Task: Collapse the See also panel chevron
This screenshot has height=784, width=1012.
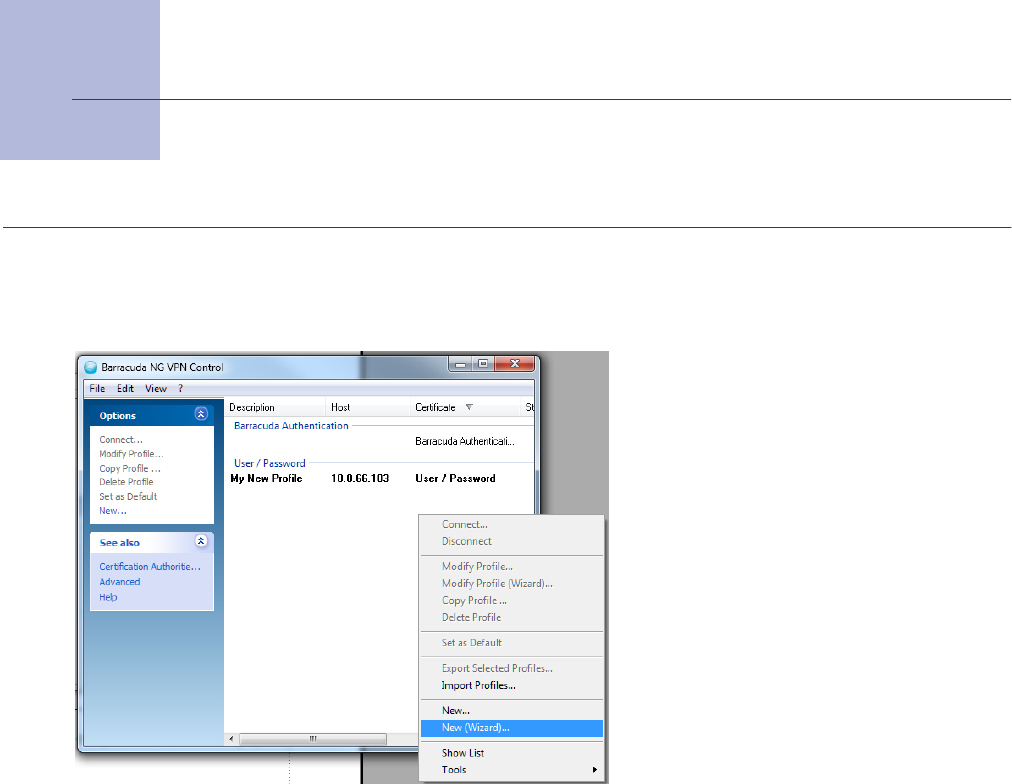Action: tap(201, 541)
